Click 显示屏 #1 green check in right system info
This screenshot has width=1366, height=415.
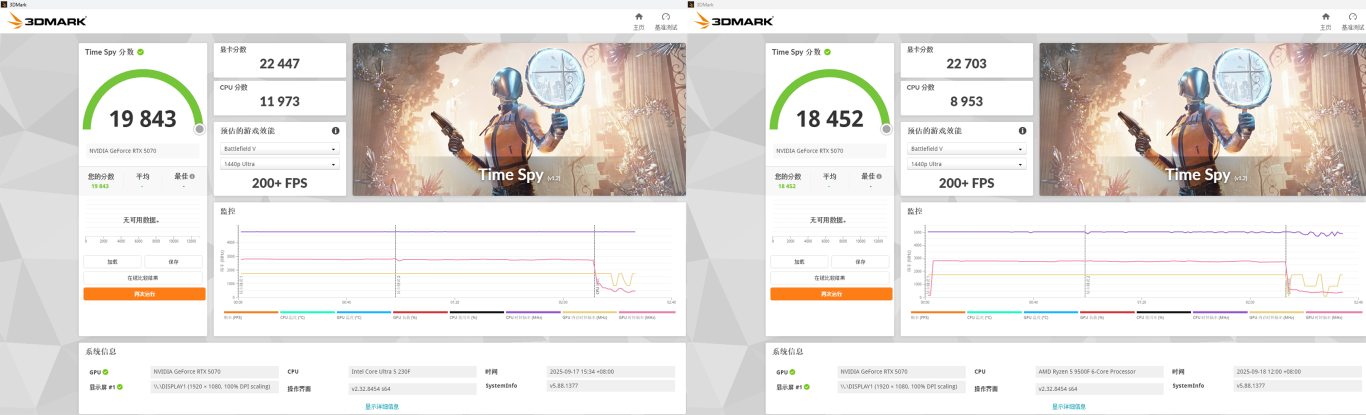806,386
